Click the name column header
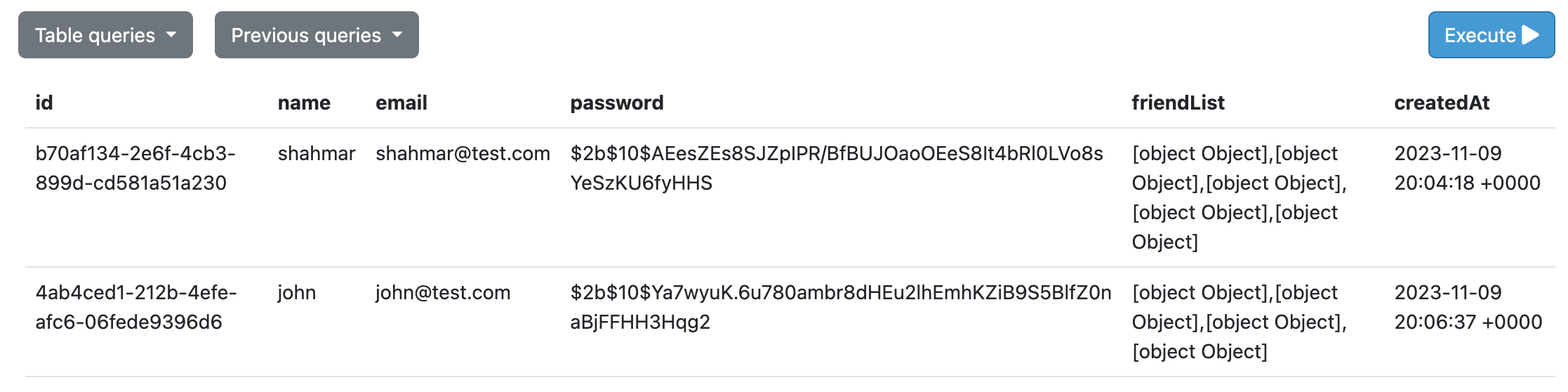1568x392 pixels. pos(304,103)
